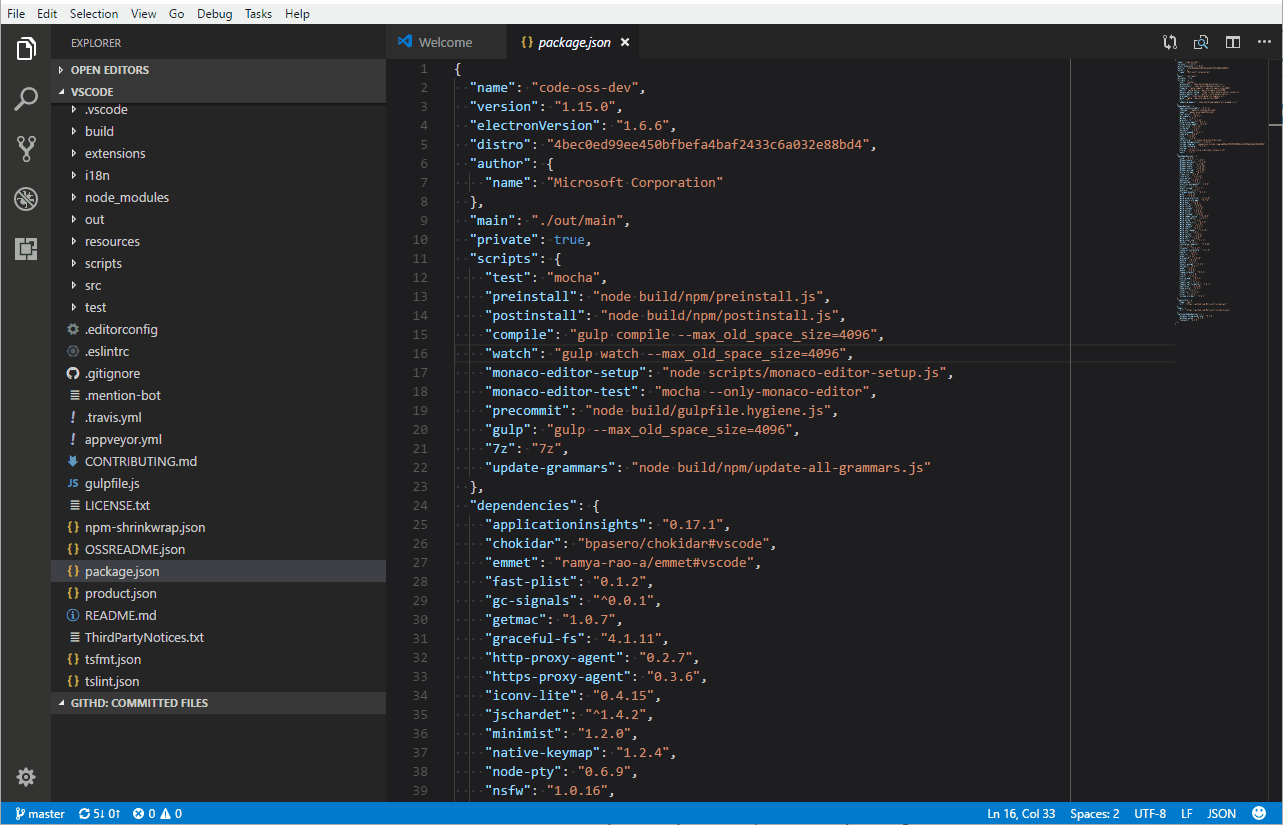Open the editor More Actions ellipsis
The height and width of the screenshot is (825, 1283).
(1264, 43)
